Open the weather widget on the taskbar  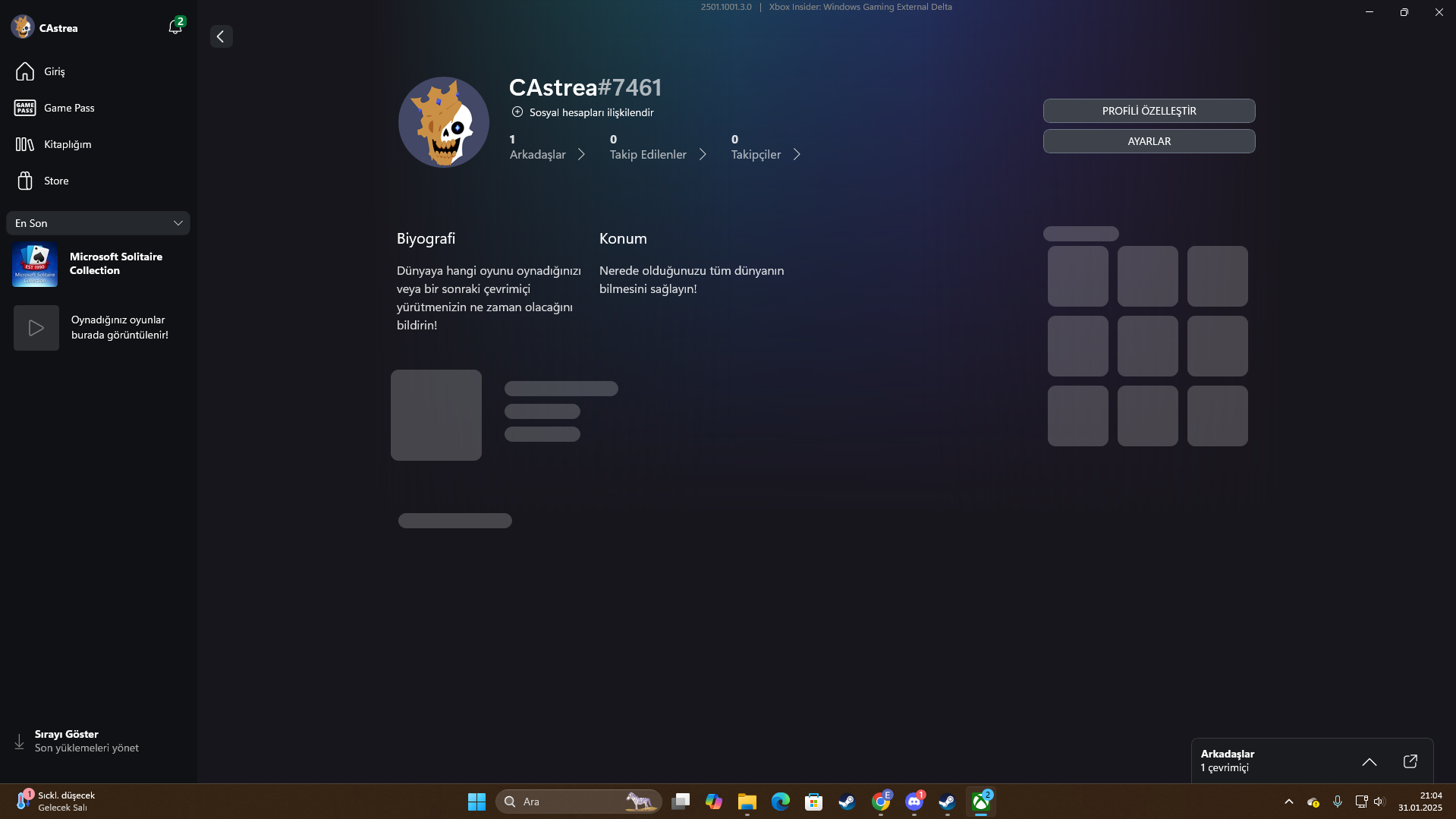(x=58, y=802)
